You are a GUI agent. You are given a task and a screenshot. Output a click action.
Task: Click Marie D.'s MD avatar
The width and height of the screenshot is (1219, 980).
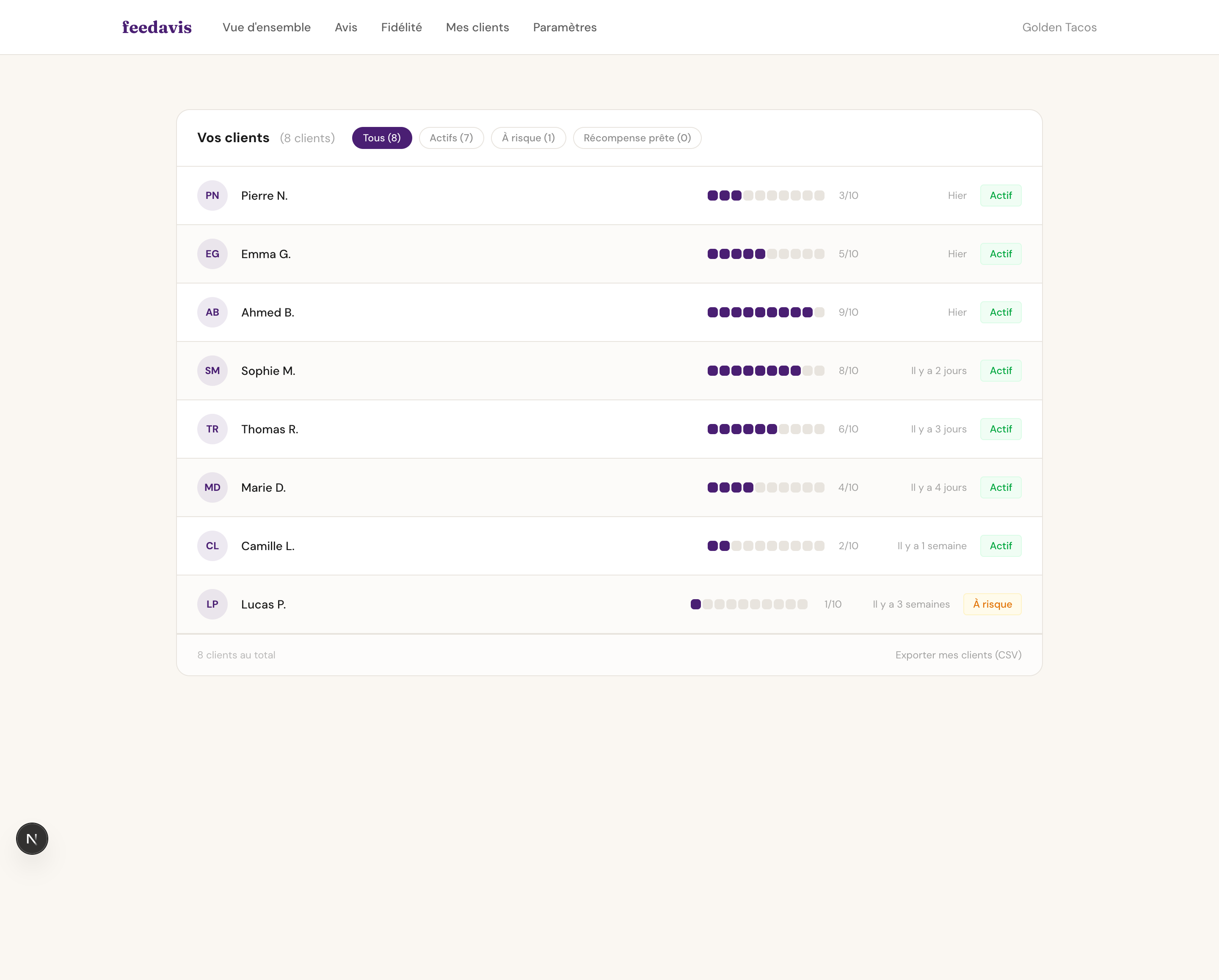coord(212,487)
